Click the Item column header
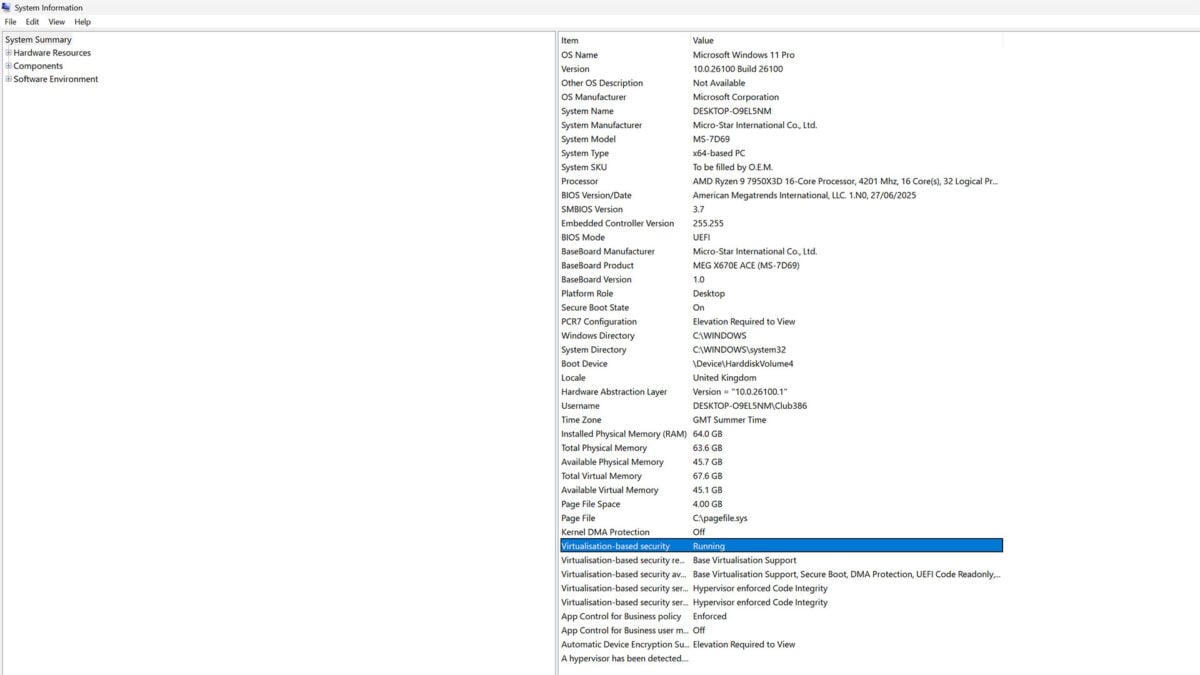Screen dimensions: 1200x675 570,41
